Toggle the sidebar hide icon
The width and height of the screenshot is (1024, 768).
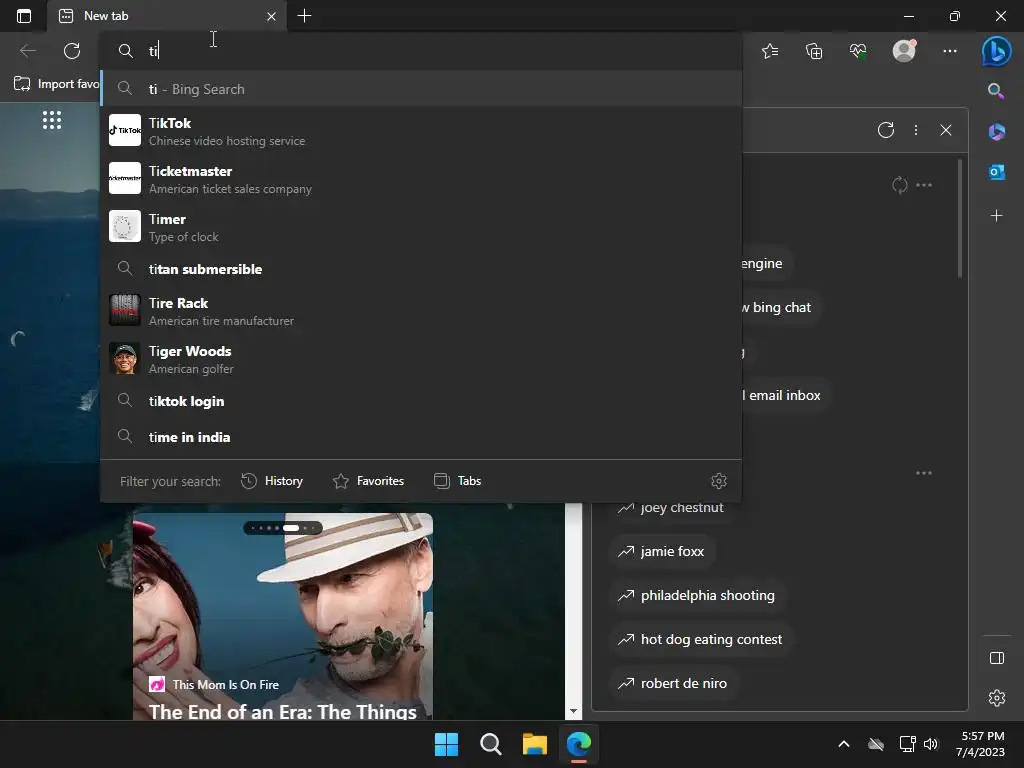tap(997, 658)
